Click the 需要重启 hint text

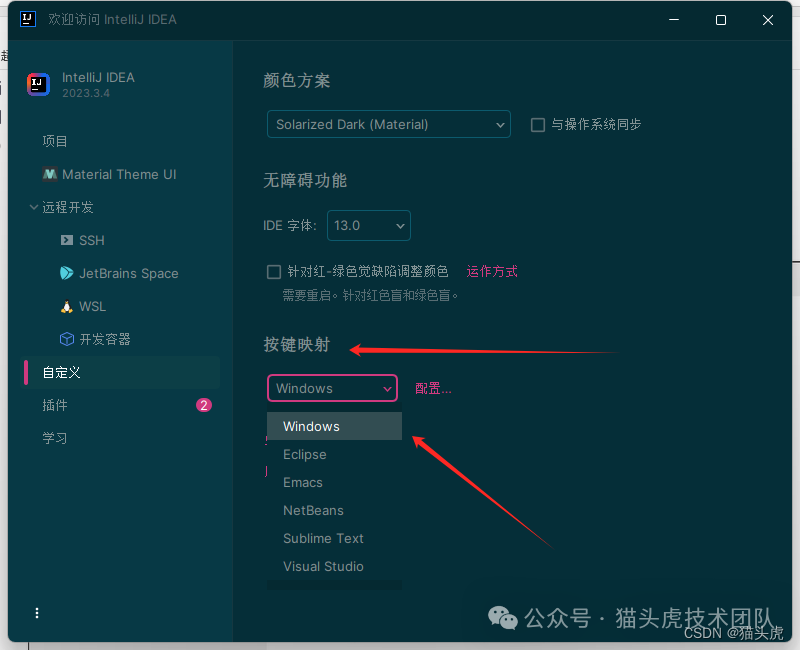point(370,295)
